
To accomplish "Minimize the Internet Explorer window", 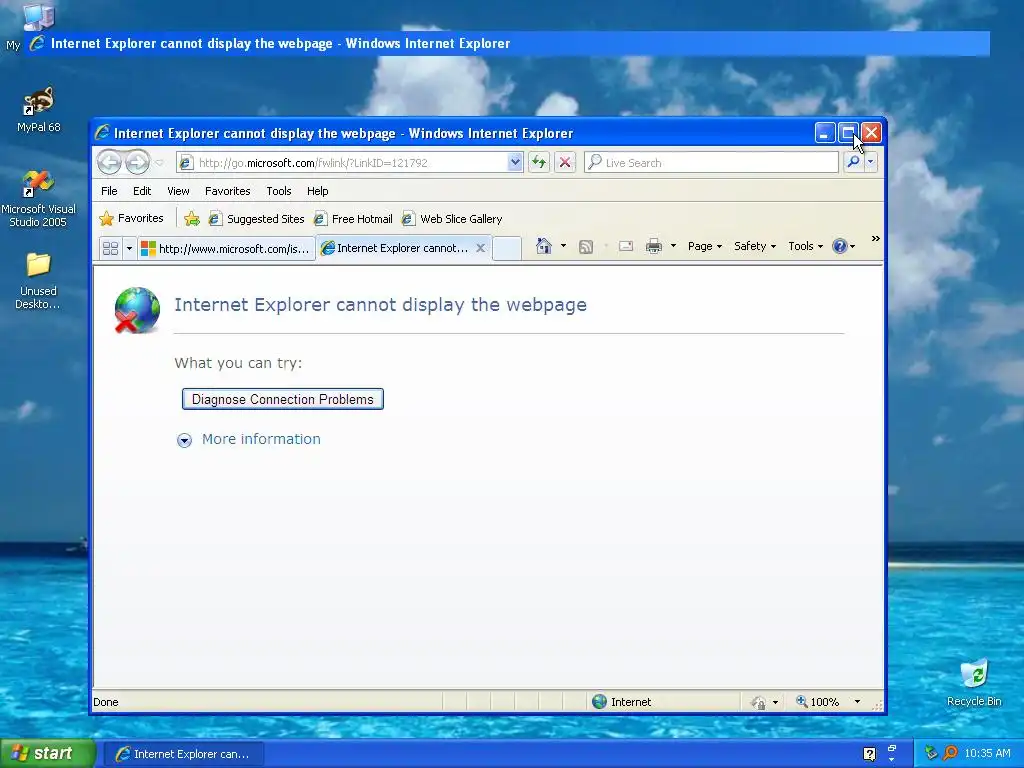I will pyautogui.click(x=825, y=133).
